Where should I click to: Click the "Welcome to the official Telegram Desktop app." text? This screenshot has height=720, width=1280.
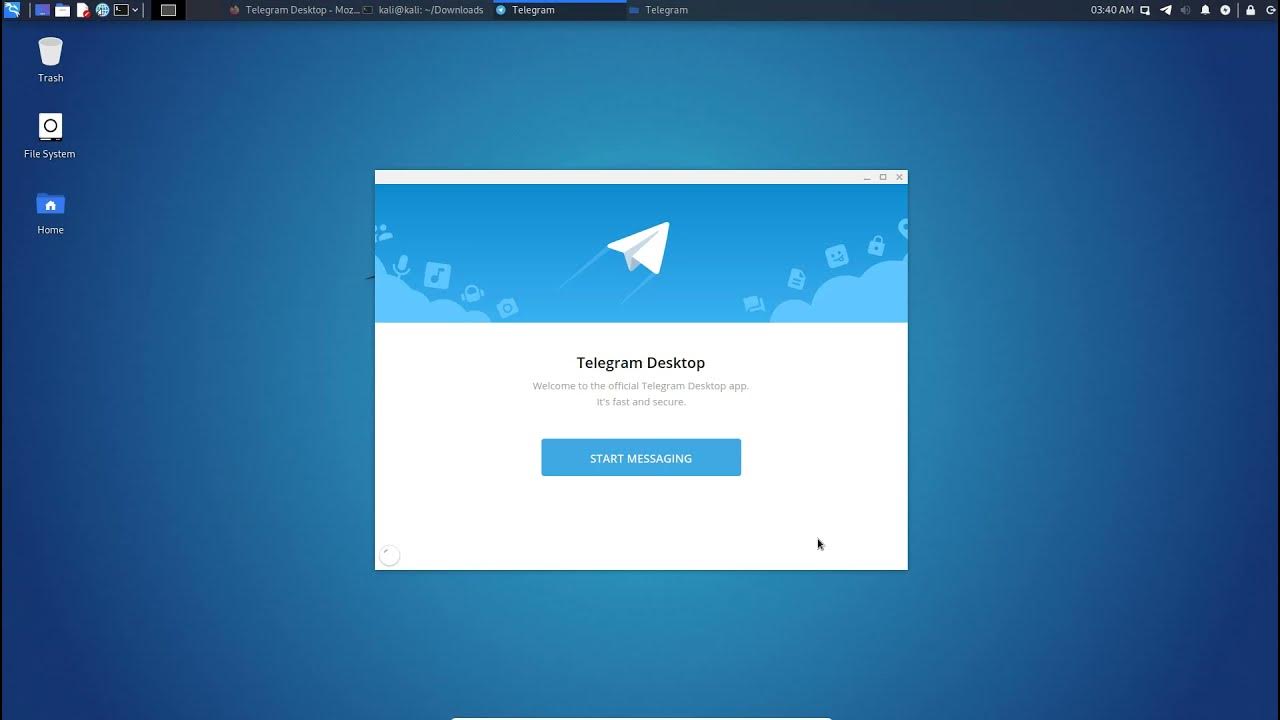click(641, 386)
